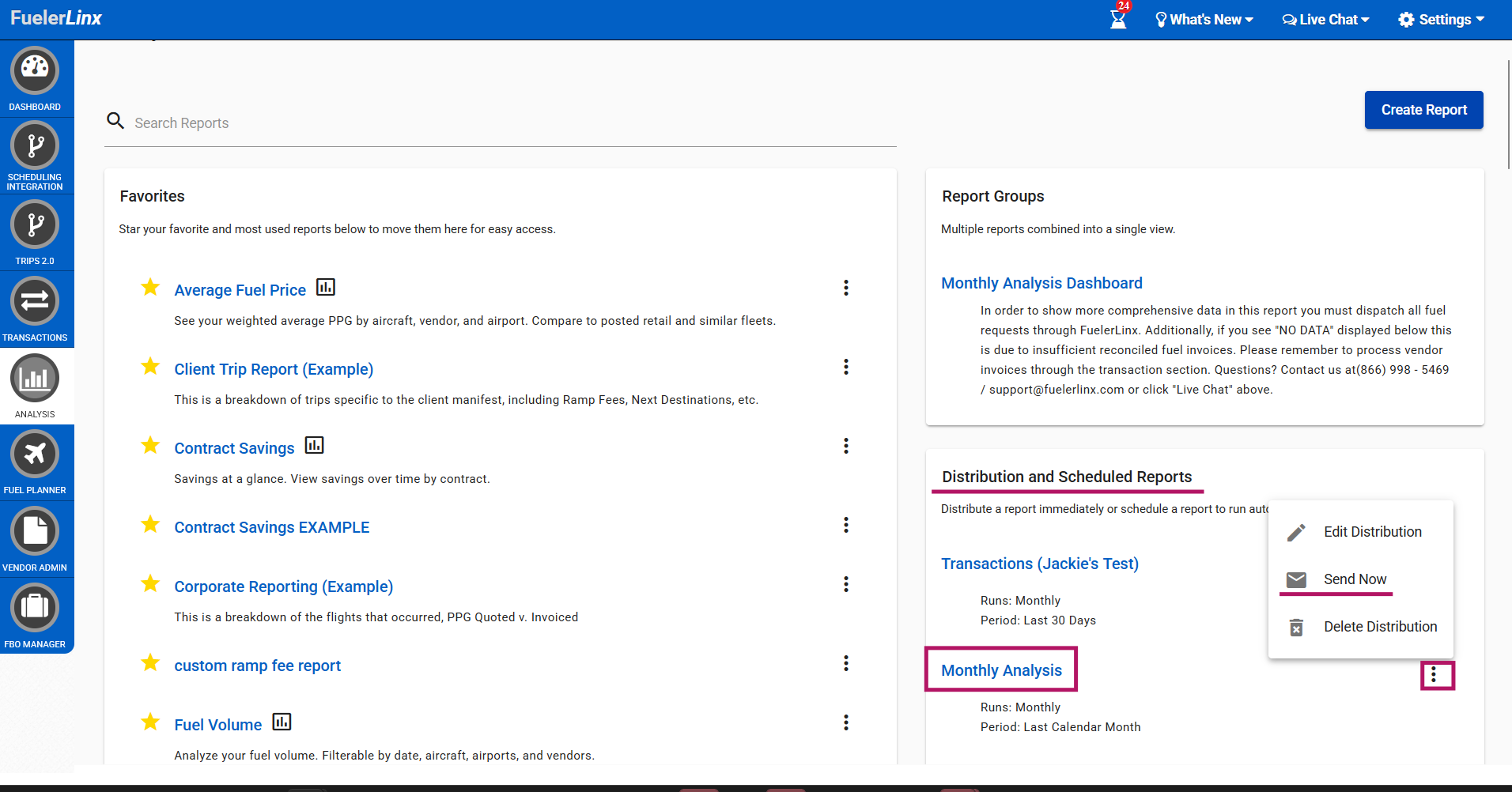
Task: Open the Average Fuel Price report
Action: pos(240,290)
